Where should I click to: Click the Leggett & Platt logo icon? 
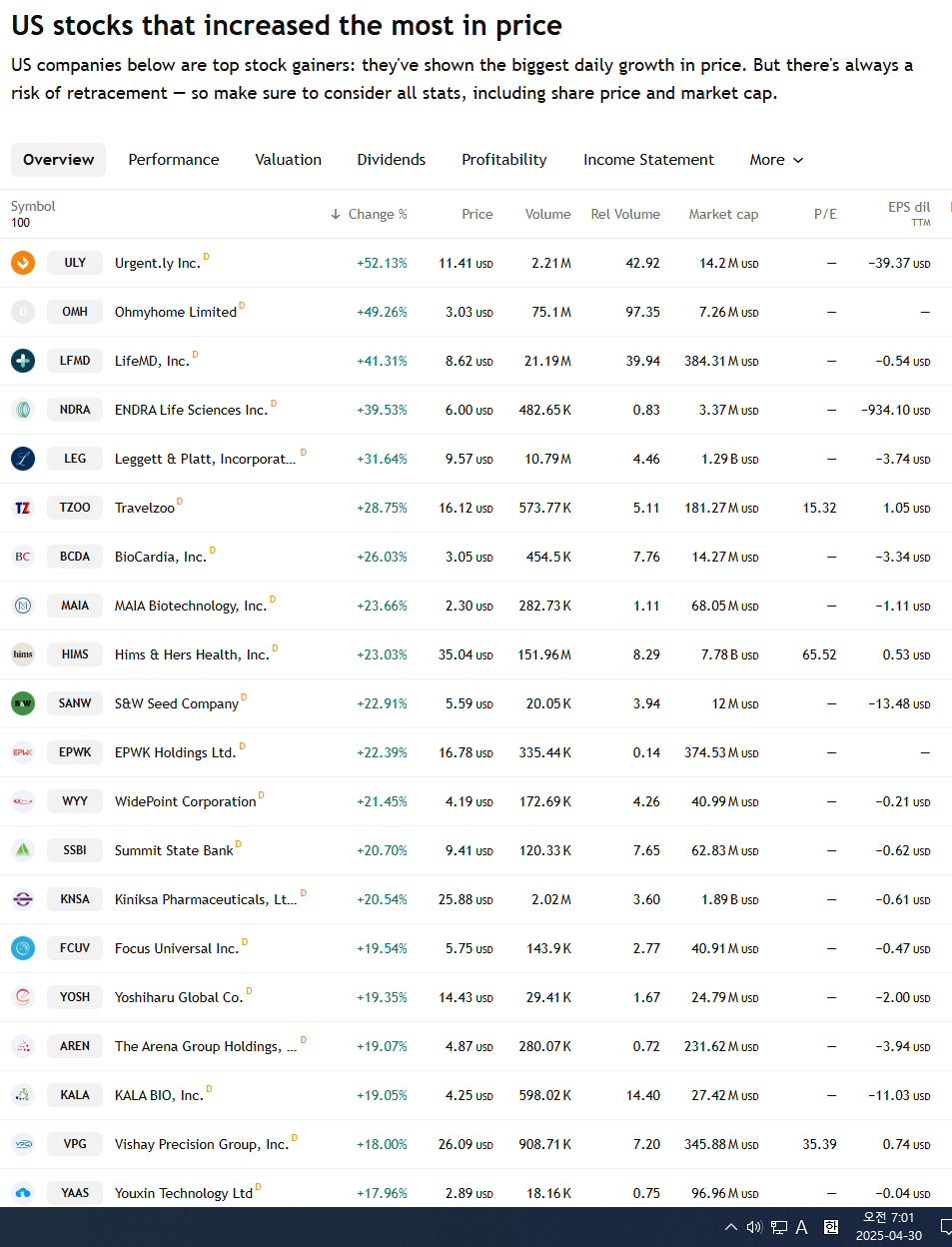pyautogui.click(x=23, y=459)
